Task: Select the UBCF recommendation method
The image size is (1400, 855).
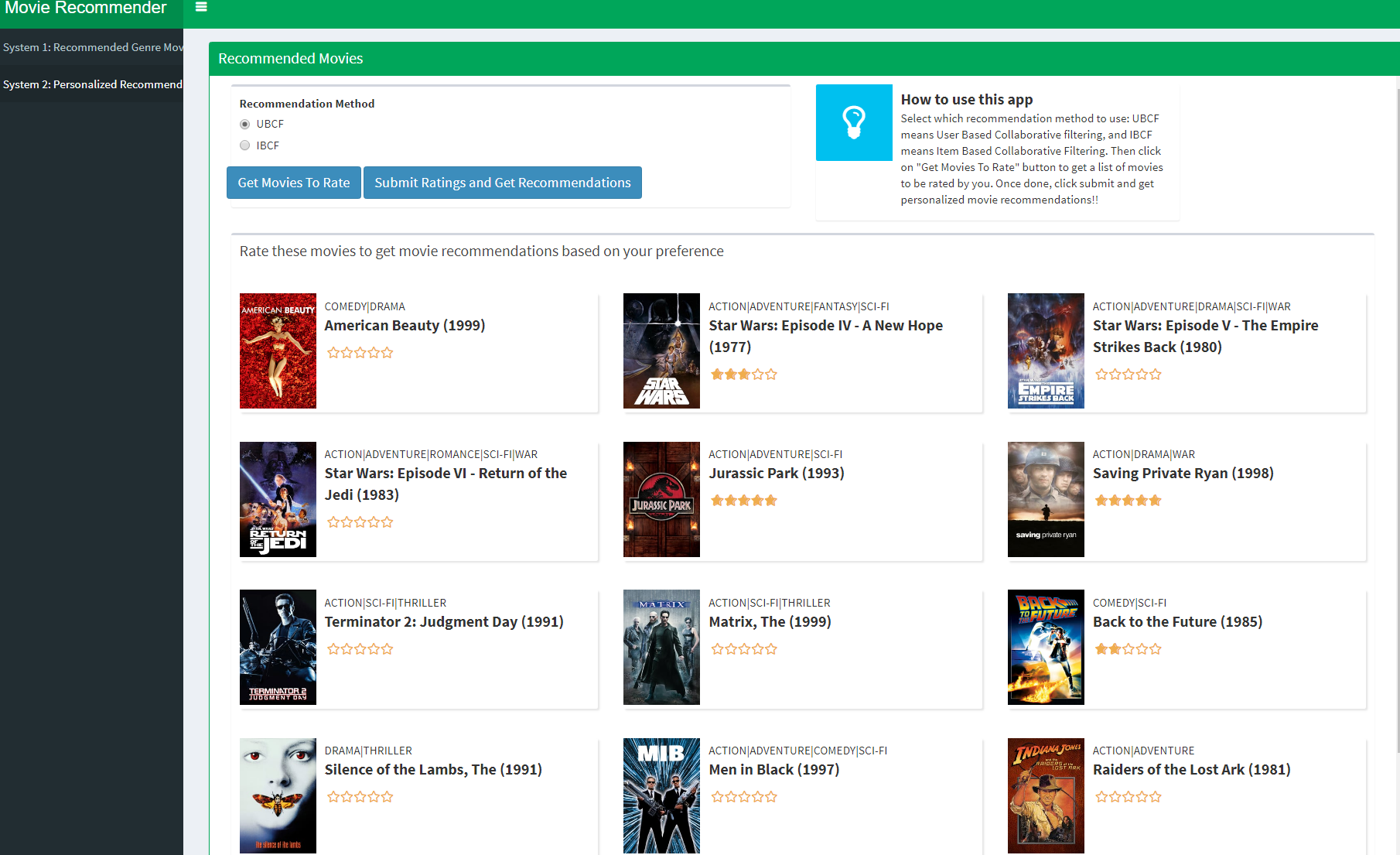Action: (x=244, y=124)
